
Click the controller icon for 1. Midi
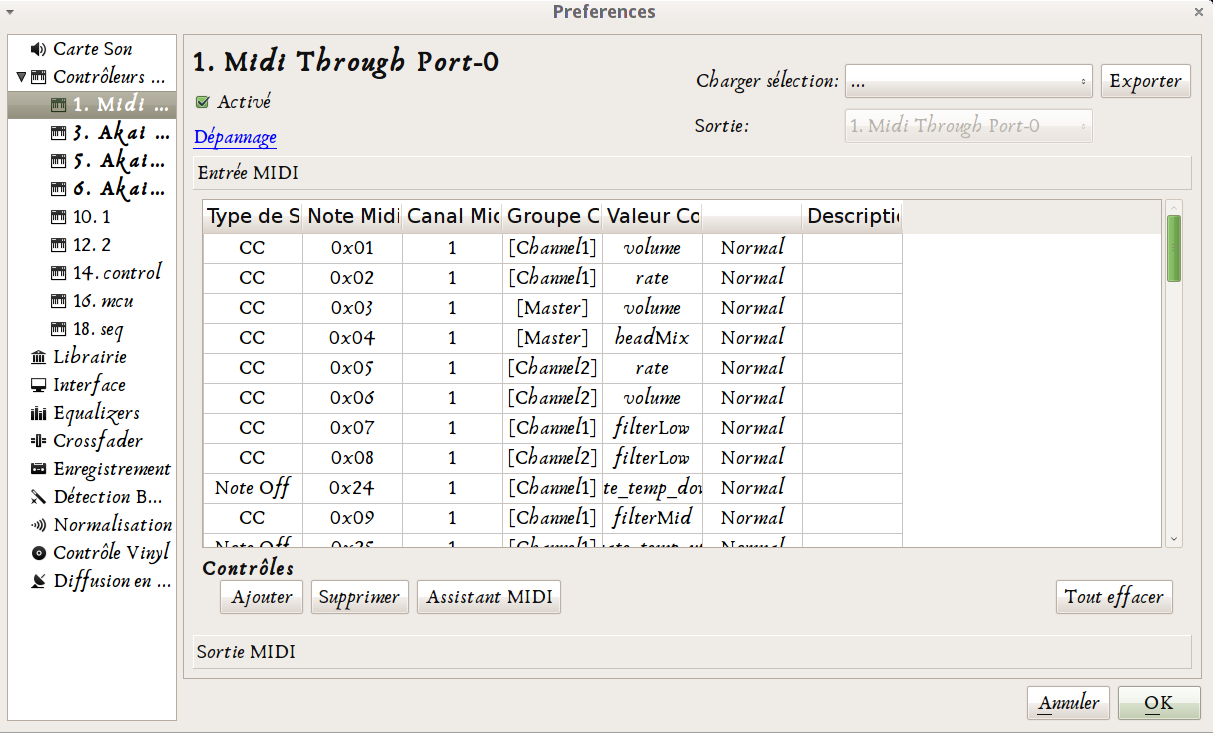(58, 105)
